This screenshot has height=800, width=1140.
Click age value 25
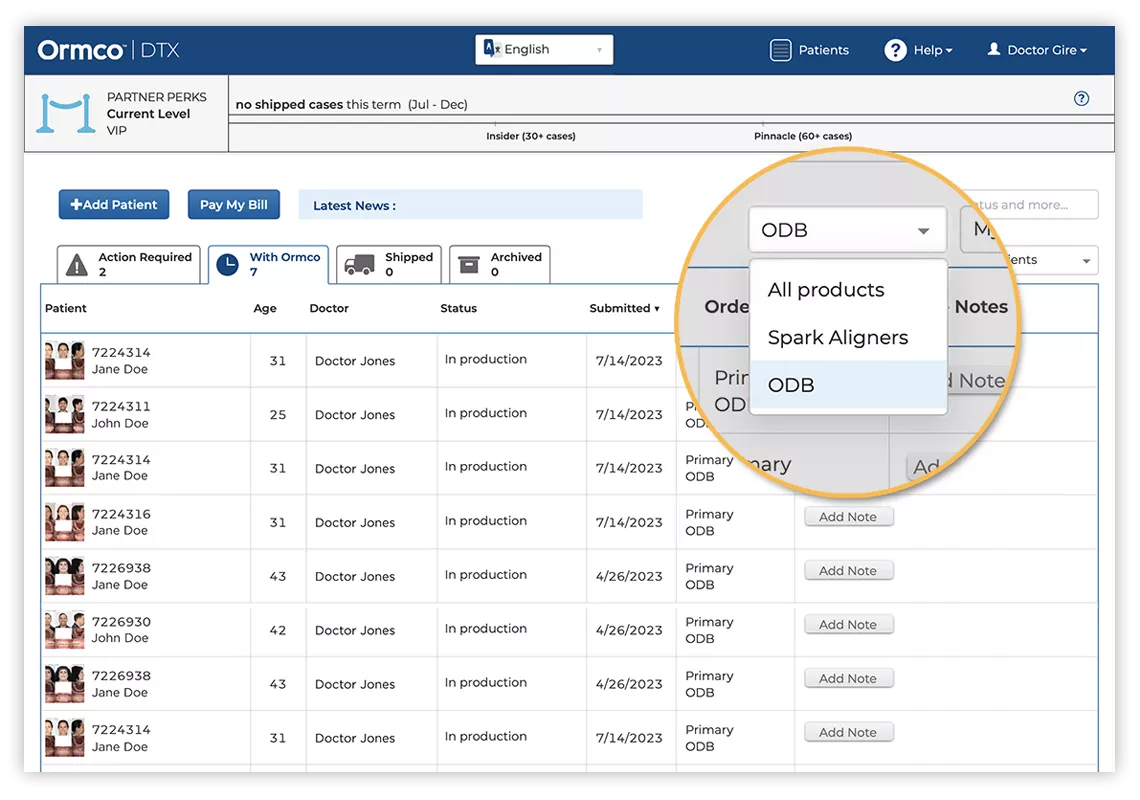[x=277, y=415]
